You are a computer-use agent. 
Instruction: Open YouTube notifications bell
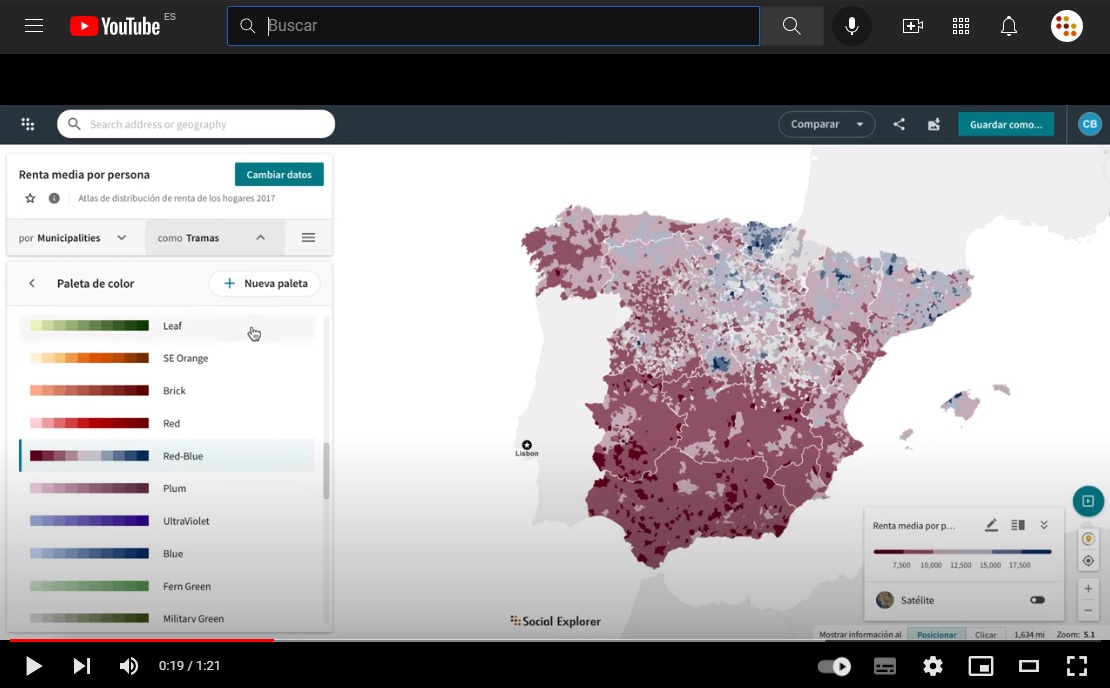pos(1009,26)
